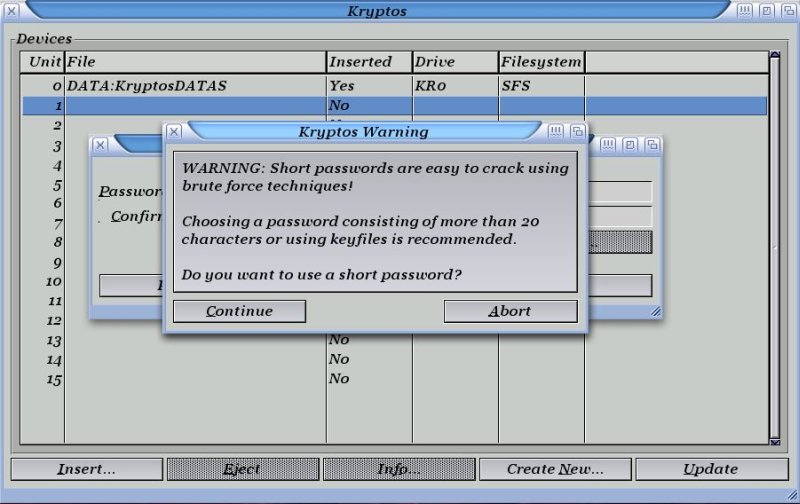Click the Create New... button
Viewport: 800px width, 504px height.
[x=556, y=469]
